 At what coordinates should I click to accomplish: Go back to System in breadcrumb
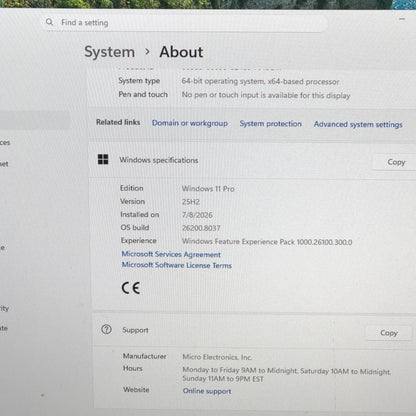pos(109,52)
